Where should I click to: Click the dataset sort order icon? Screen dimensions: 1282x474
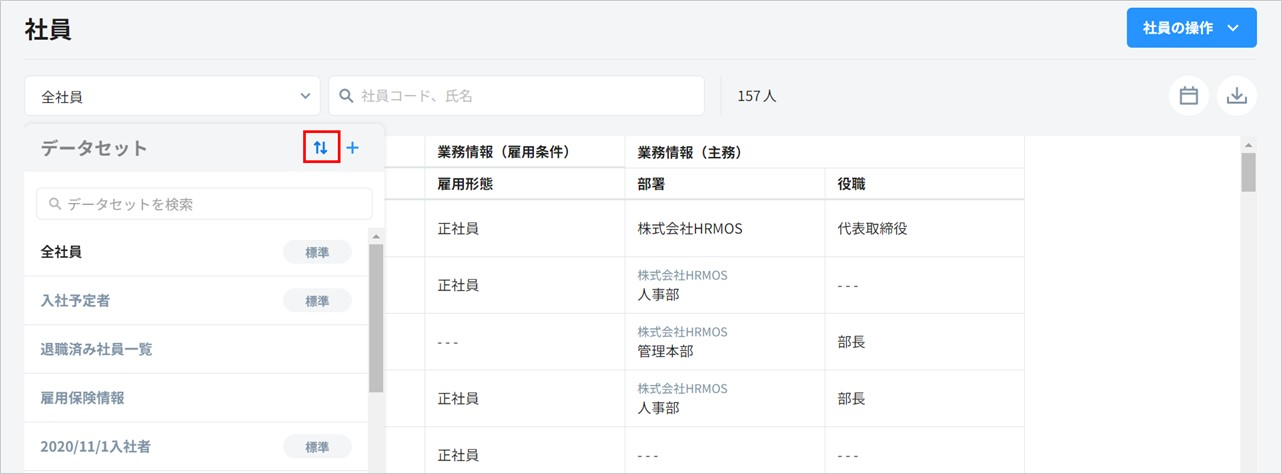coord(320,148)
